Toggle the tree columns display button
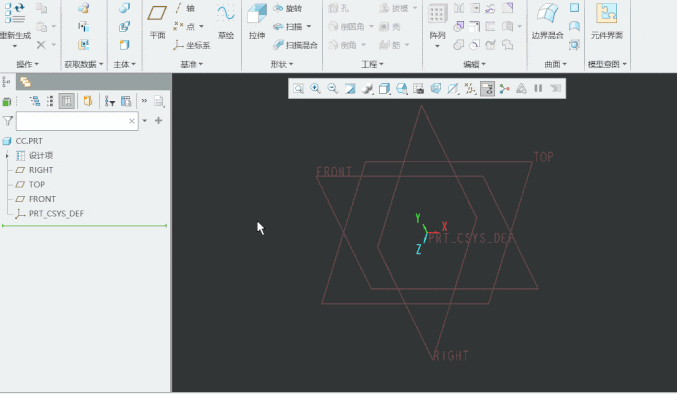Screen dimensions: 677x394 coord(66,101)
